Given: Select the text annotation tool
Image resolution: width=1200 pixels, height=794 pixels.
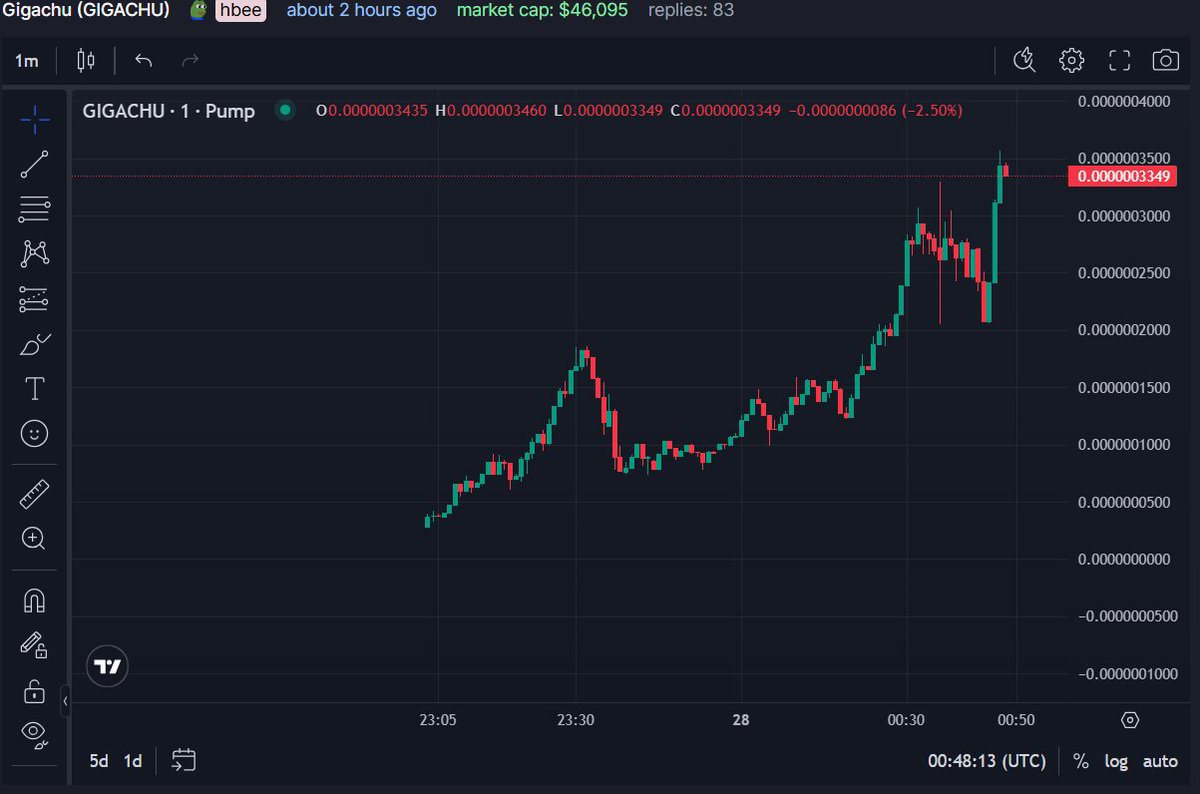Looking at the screenshot, I should pos(34,388).
